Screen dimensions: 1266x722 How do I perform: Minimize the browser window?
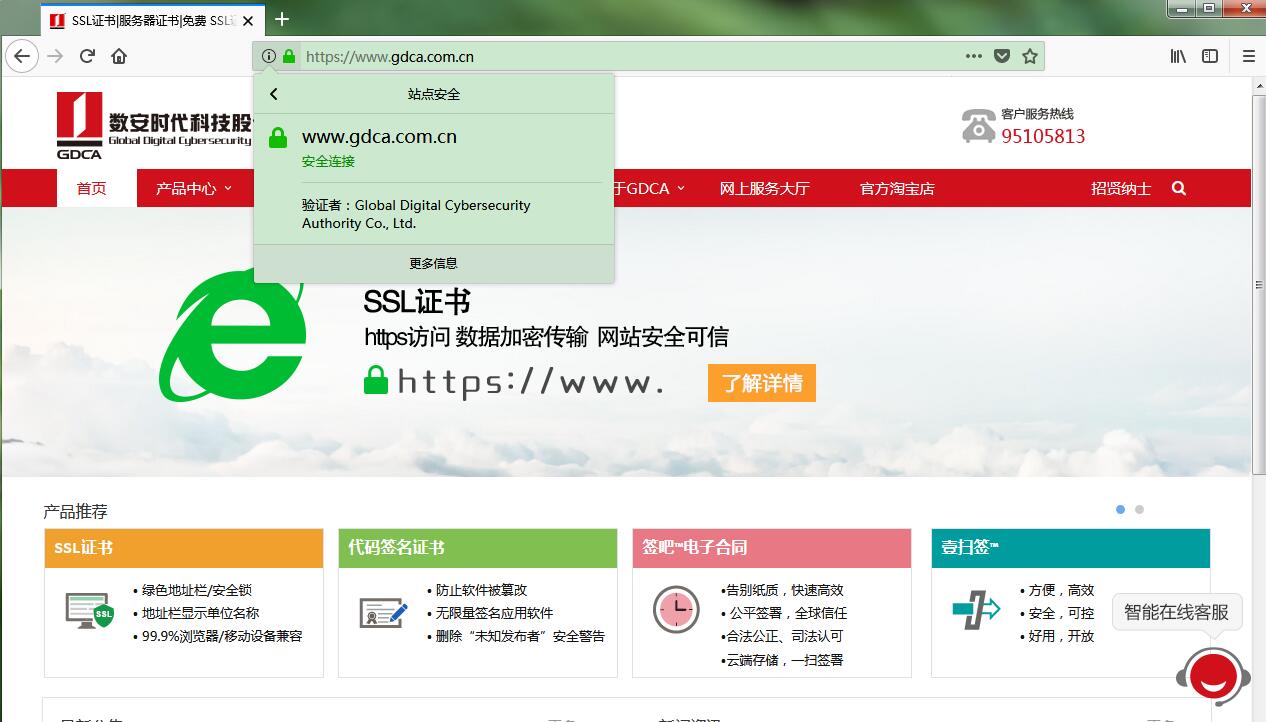(x=1181, y=8)
